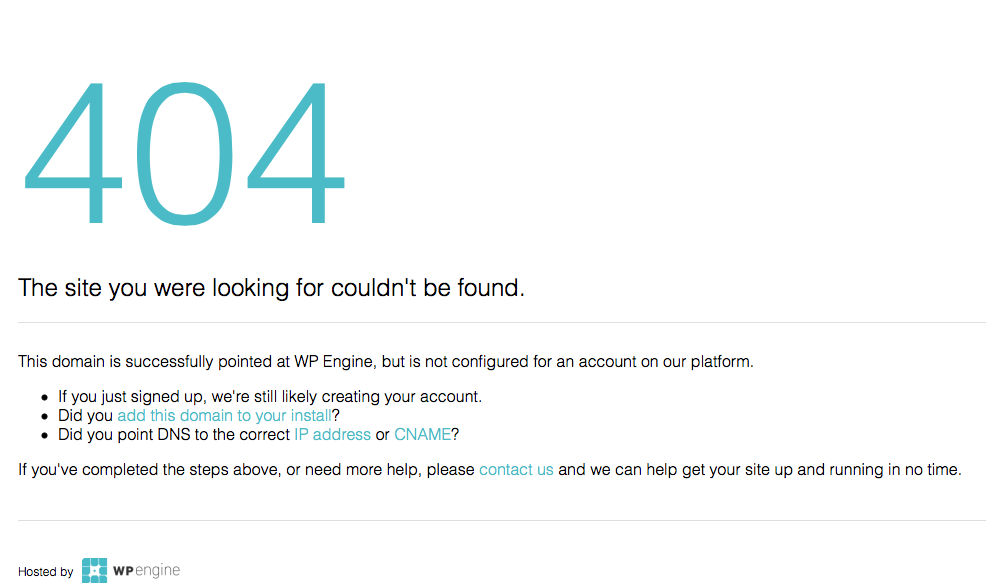
Task: Click the bullet dot before "Did you add"
Action: click(45, 416)
